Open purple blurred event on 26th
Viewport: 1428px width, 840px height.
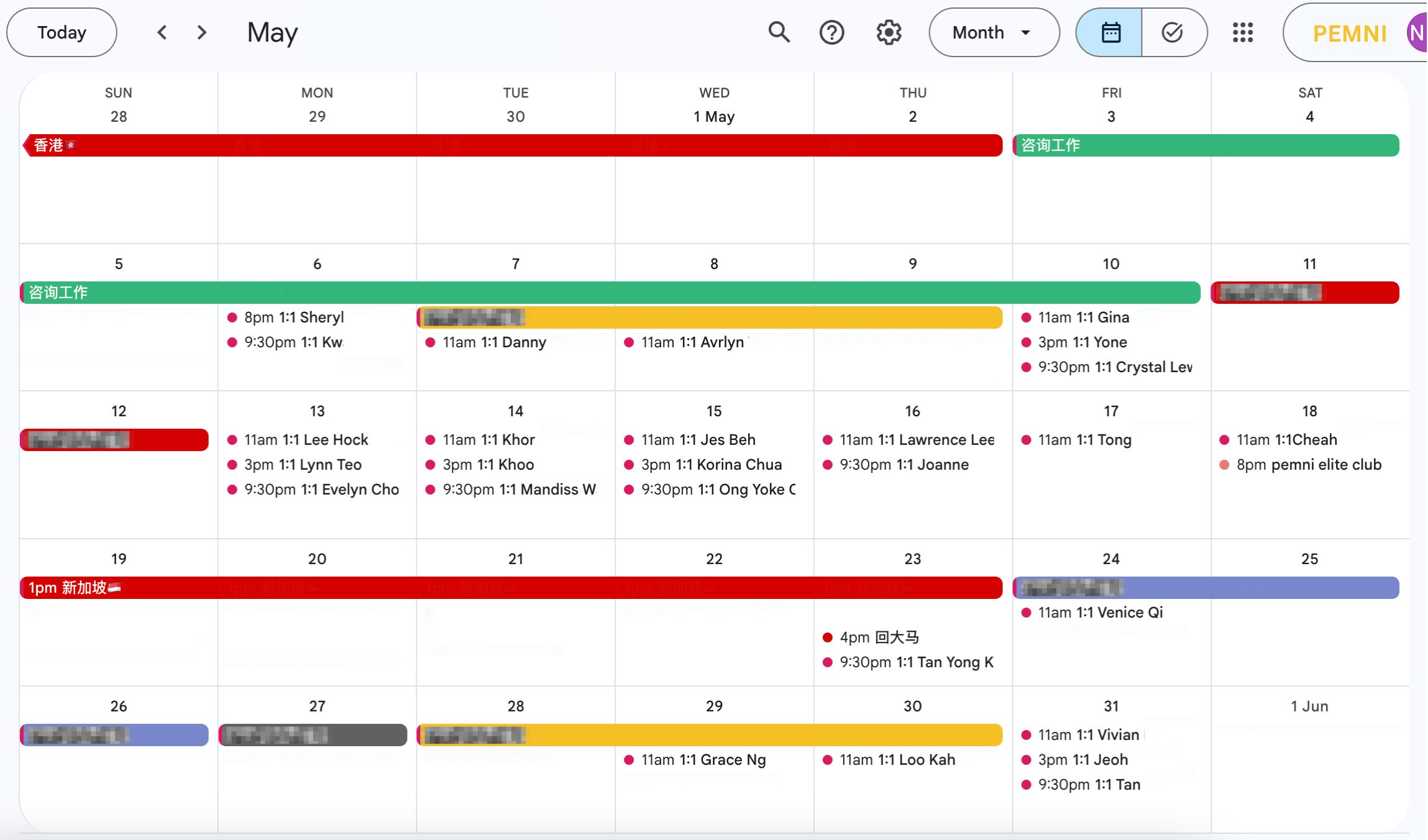coord(114,735)
